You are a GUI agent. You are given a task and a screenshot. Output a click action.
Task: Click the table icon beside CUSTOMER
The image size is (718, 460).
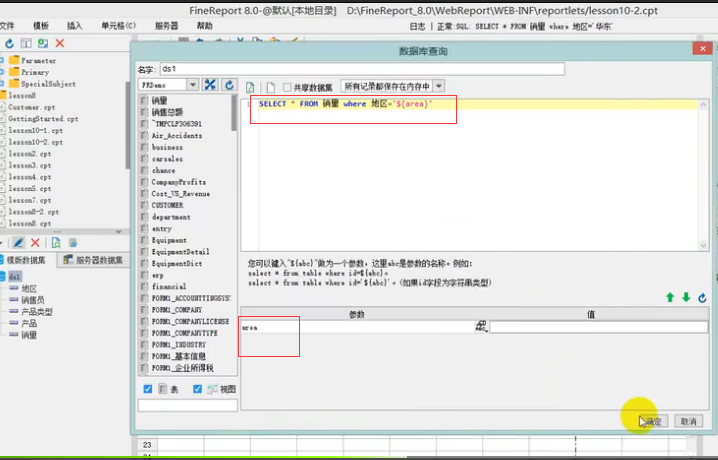coord(144,205)
